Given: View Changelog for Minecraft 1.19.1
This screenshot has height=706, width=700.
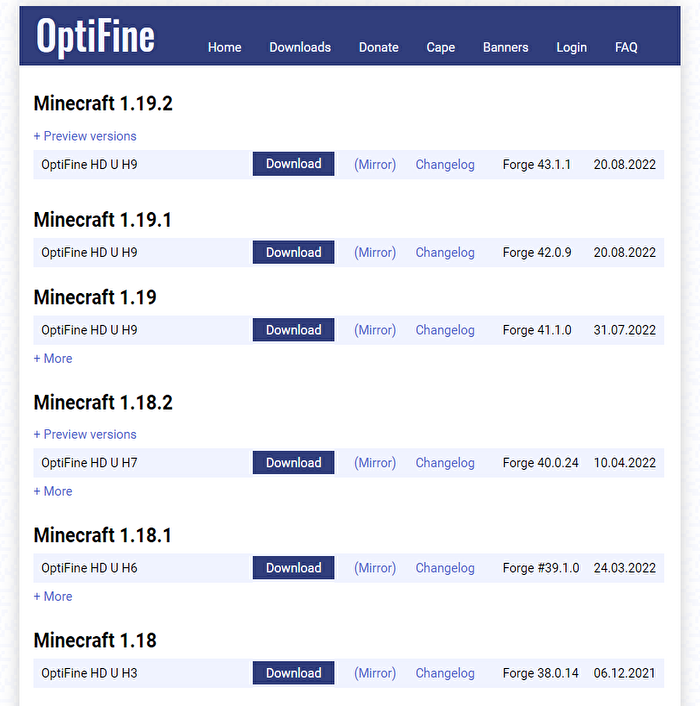Looking at the screenshot, I should pos(445,252).
